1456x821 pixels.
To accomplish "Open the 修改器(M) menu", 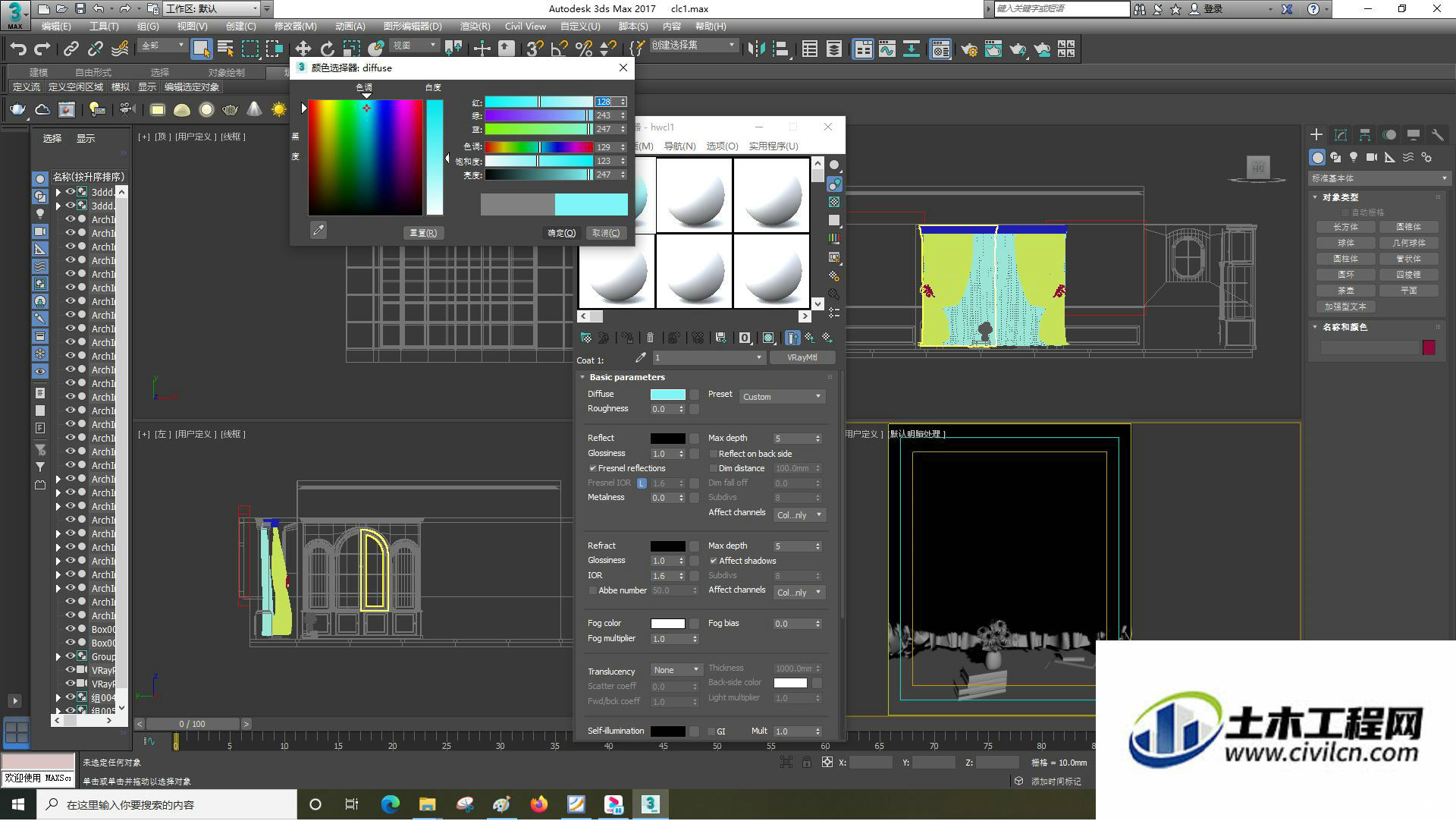I will pos(295,26).
